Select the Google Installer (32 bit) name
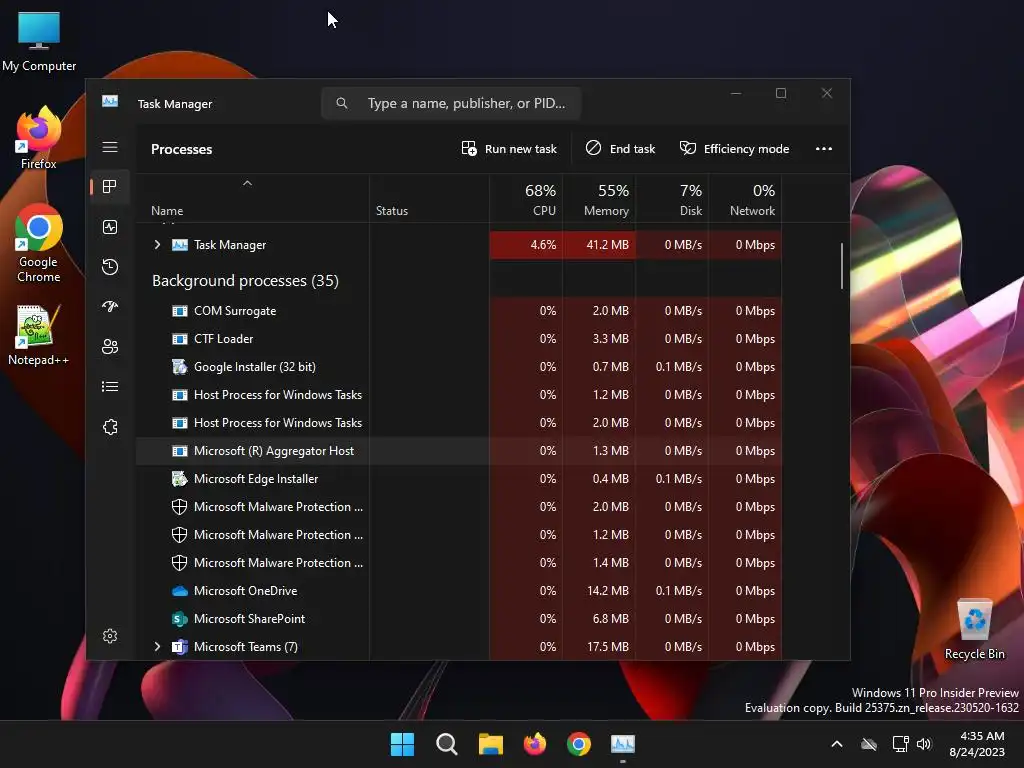 [255, 367]
